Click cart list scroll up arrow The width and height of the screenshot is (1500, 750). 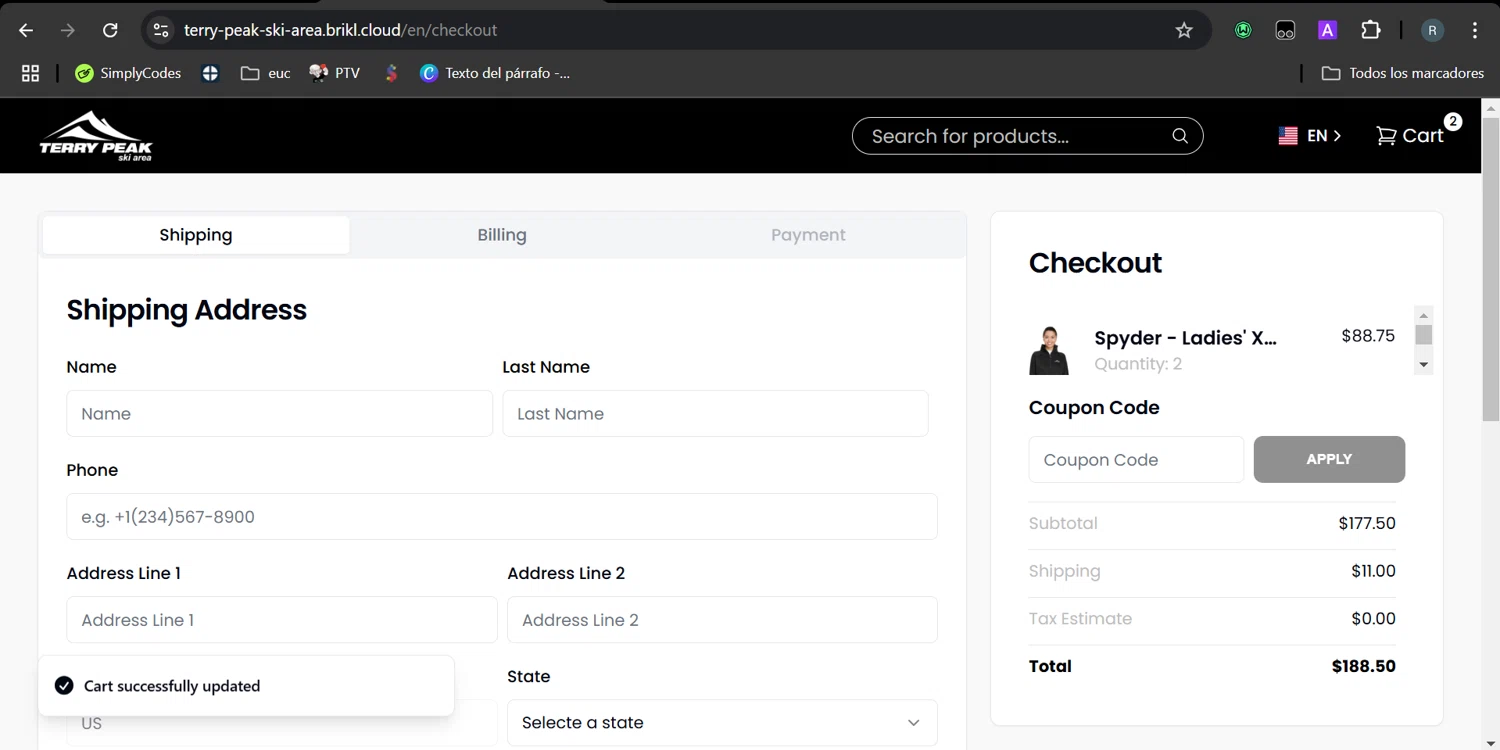click(1424, 315)
